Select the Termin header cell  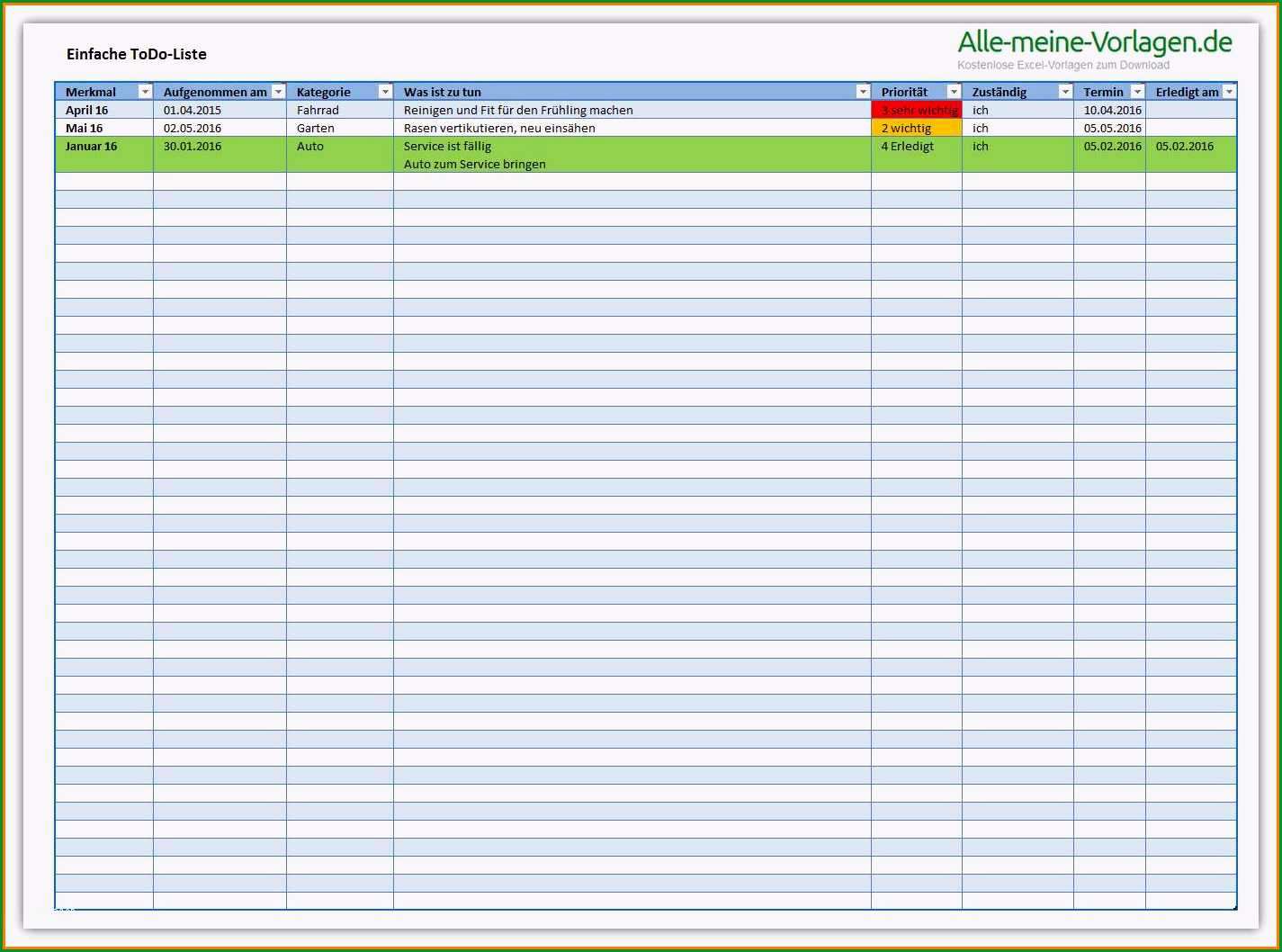point(1109,92)
